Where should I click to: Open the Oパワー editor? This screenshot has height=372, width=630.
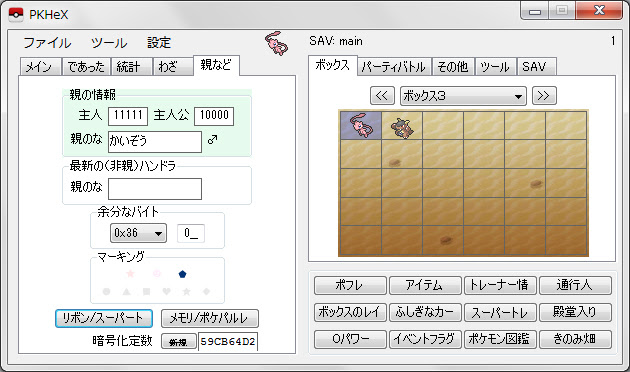350,339
